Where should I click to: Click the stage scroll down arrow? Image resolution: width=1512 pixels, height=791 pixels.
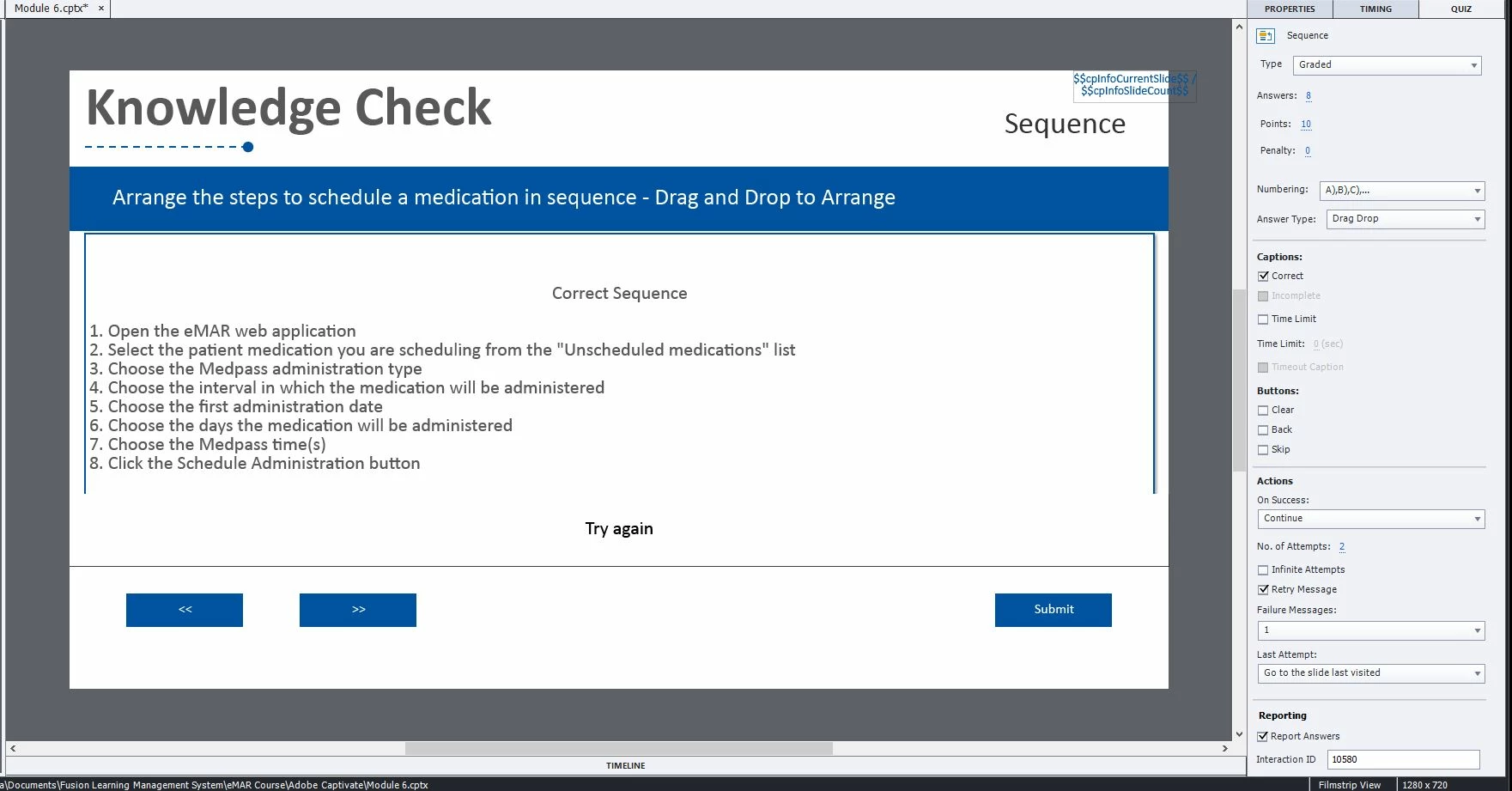pos(1239,734)
